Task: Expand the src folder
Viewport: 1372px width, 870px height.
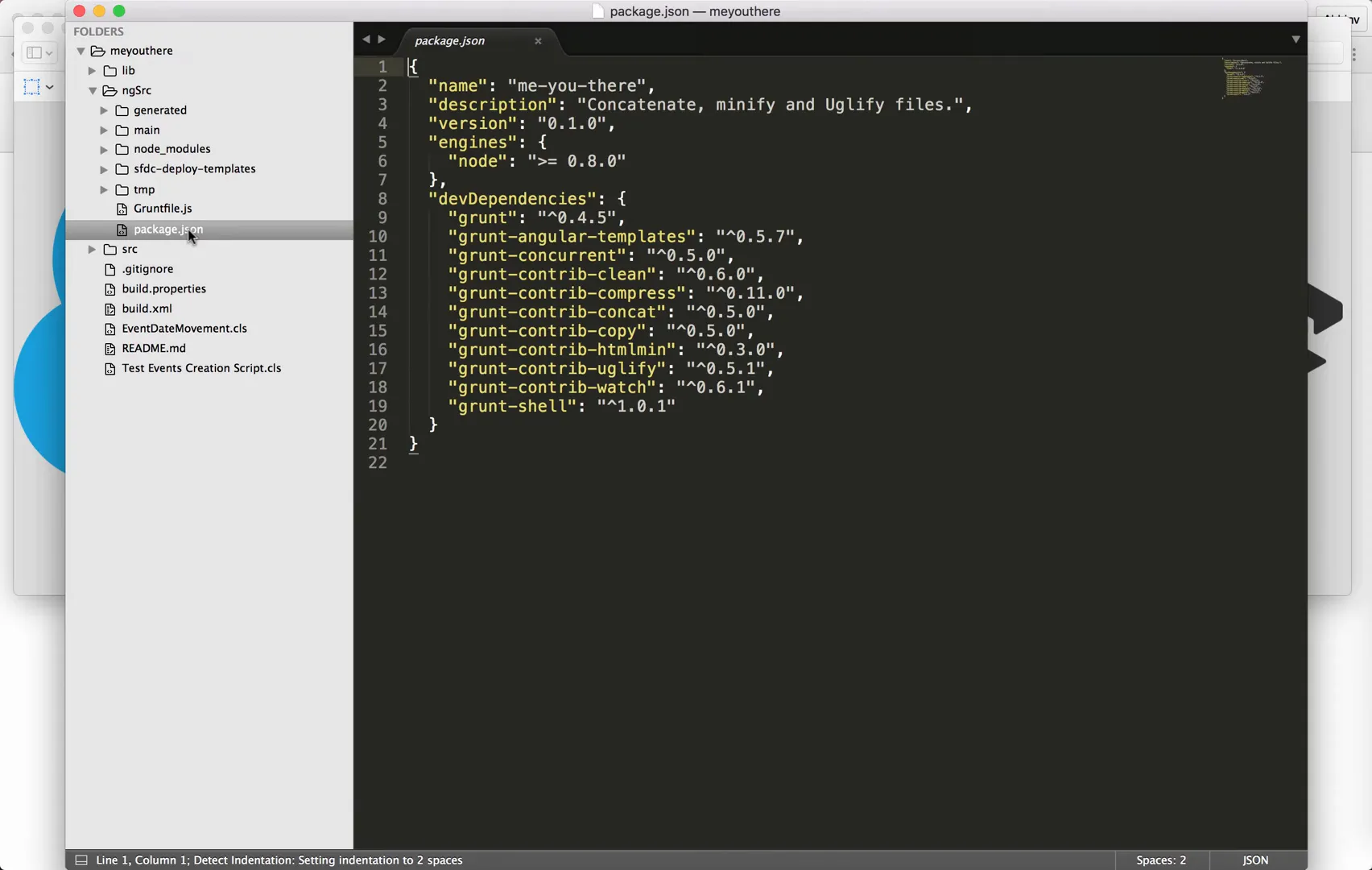Action: (x=92, y=249)
